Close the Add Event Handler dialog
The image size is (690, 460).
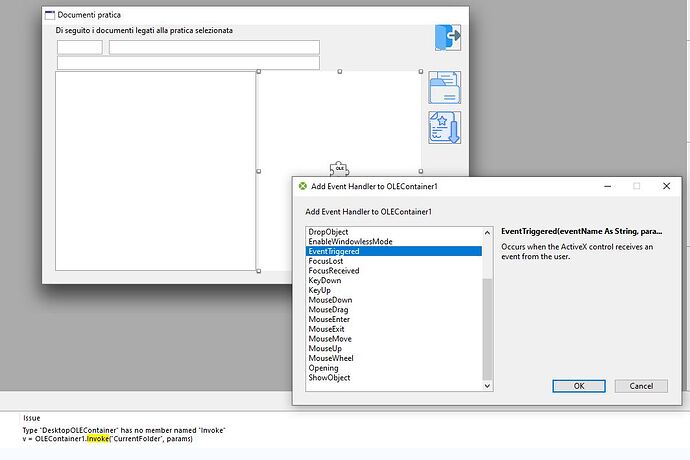(x=667, y=186)
